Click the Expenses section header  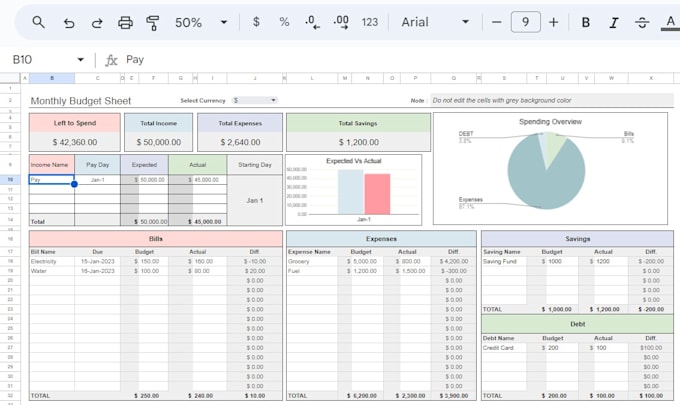click(381, 239)
